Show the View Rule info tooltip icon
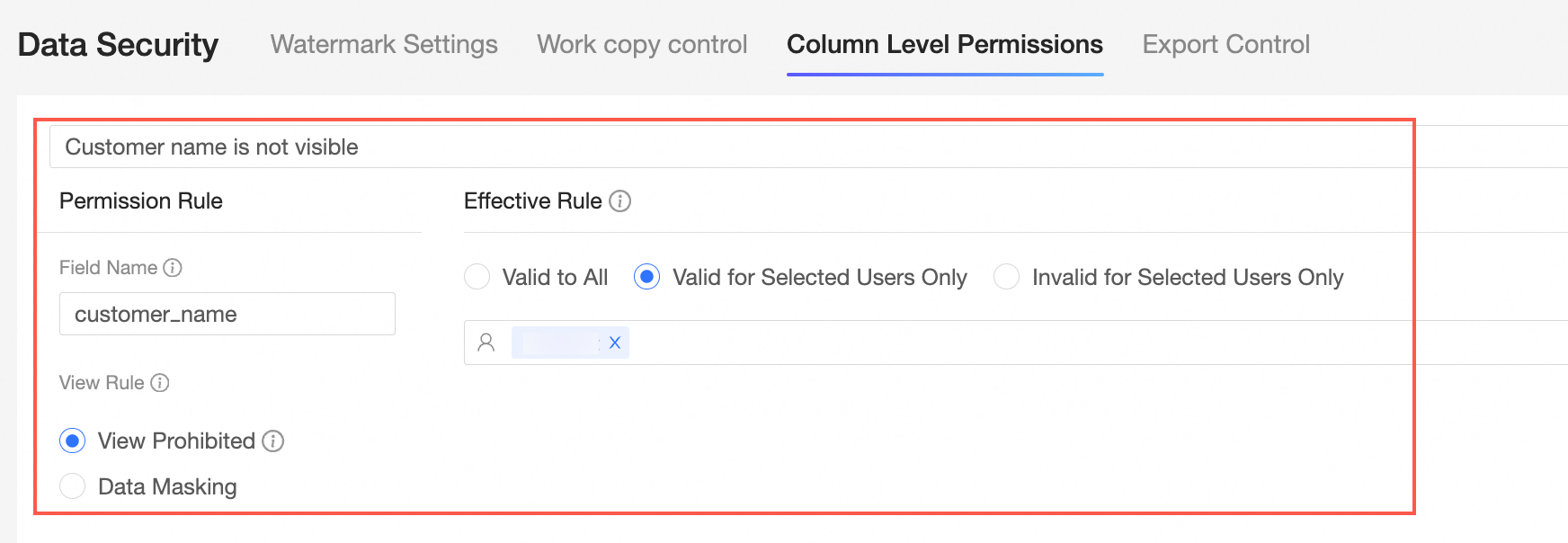1568x543 pixels. point(160,383)
